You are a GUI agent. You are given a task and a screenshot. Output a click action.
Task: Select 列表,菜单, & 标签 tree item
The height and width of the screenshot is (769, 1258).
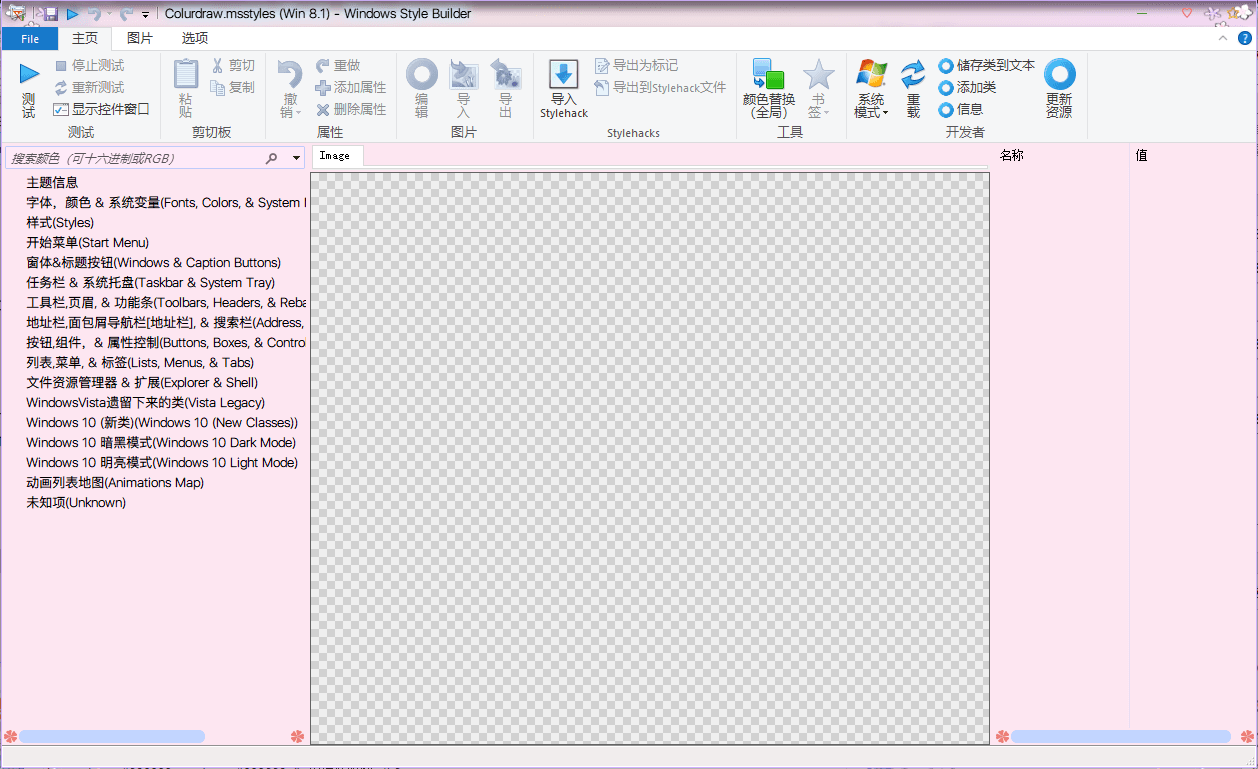[x=140, y=362]
